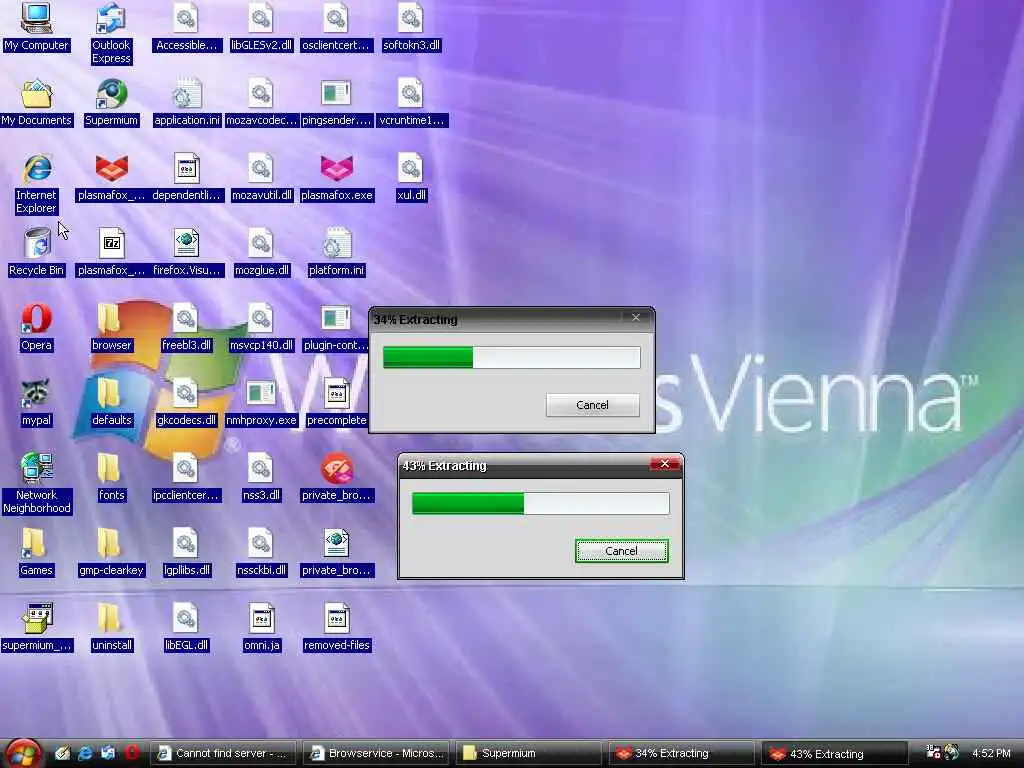
Task: Select the Supermium browser shortcut on desktop
Action: tap(111, 94)
